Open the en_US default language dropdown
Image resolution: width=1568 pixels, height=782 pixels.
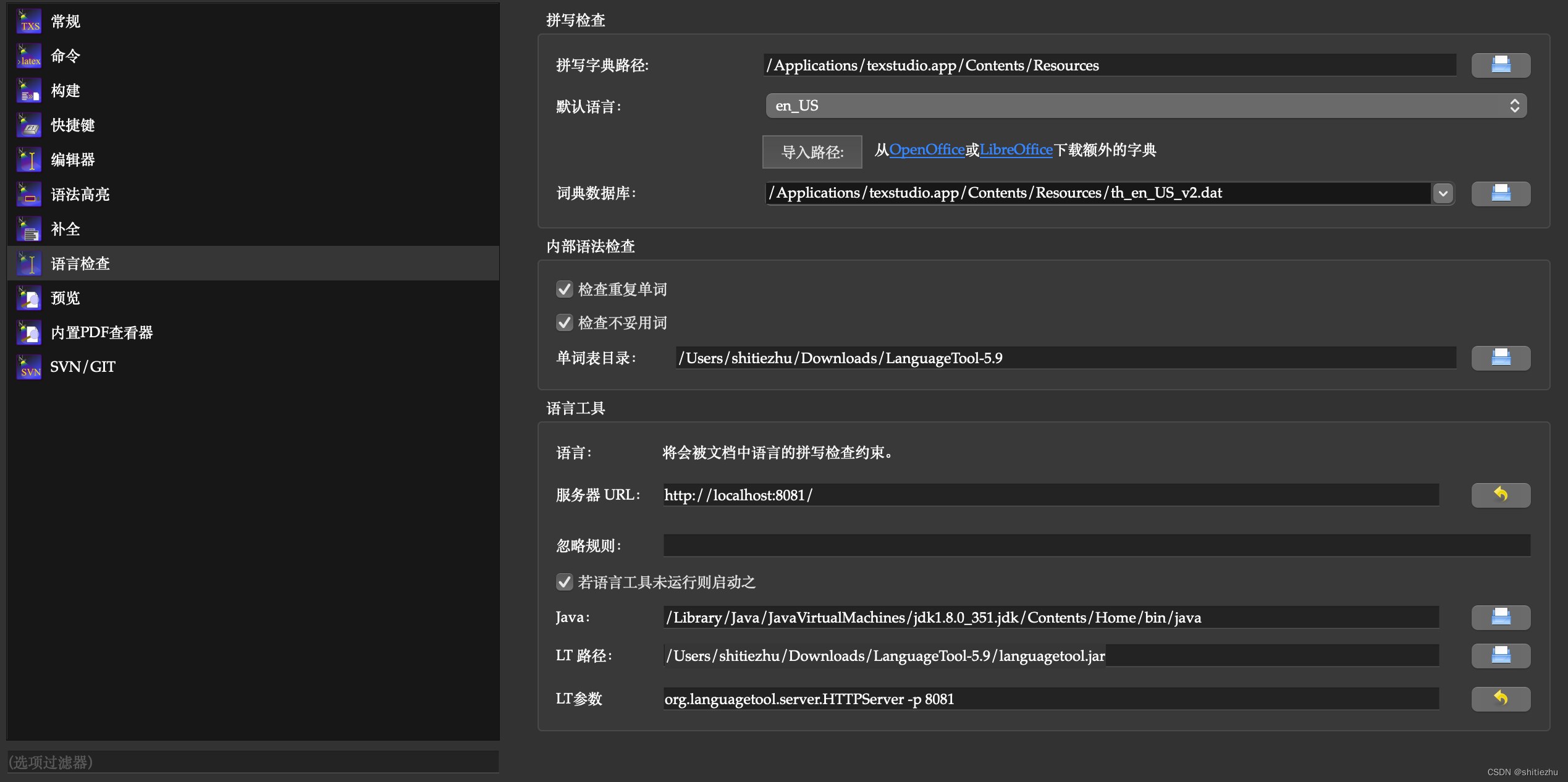point(1145,106)
